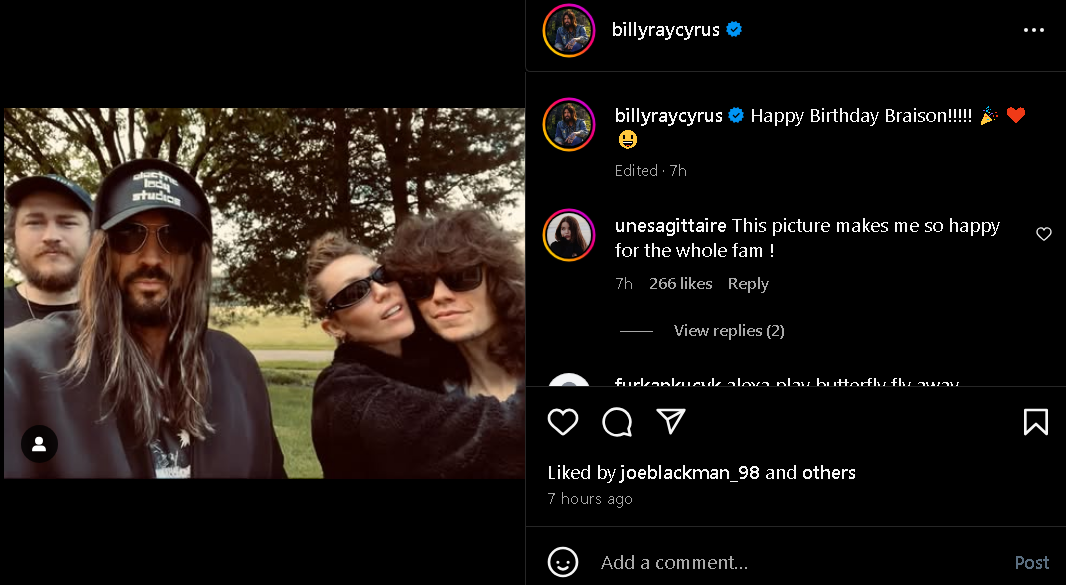Reply to unesagittaire's comment
The image size is (1066, 585).
[748, 284]
